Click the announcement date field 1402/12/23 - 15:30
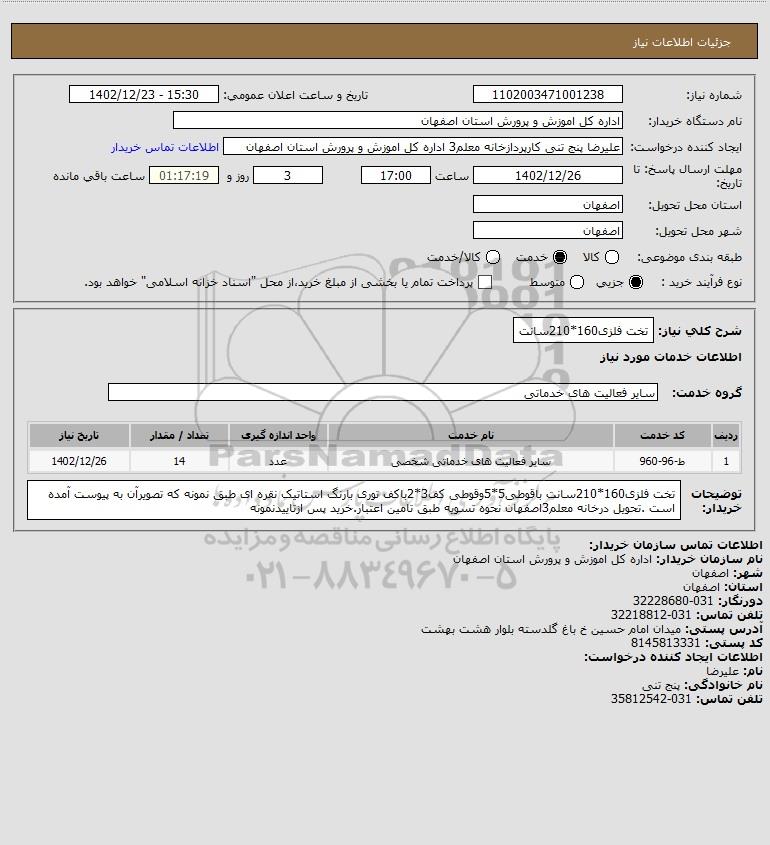Image resolution: width=770 pixels, height=845 pixels. [144, 94]
